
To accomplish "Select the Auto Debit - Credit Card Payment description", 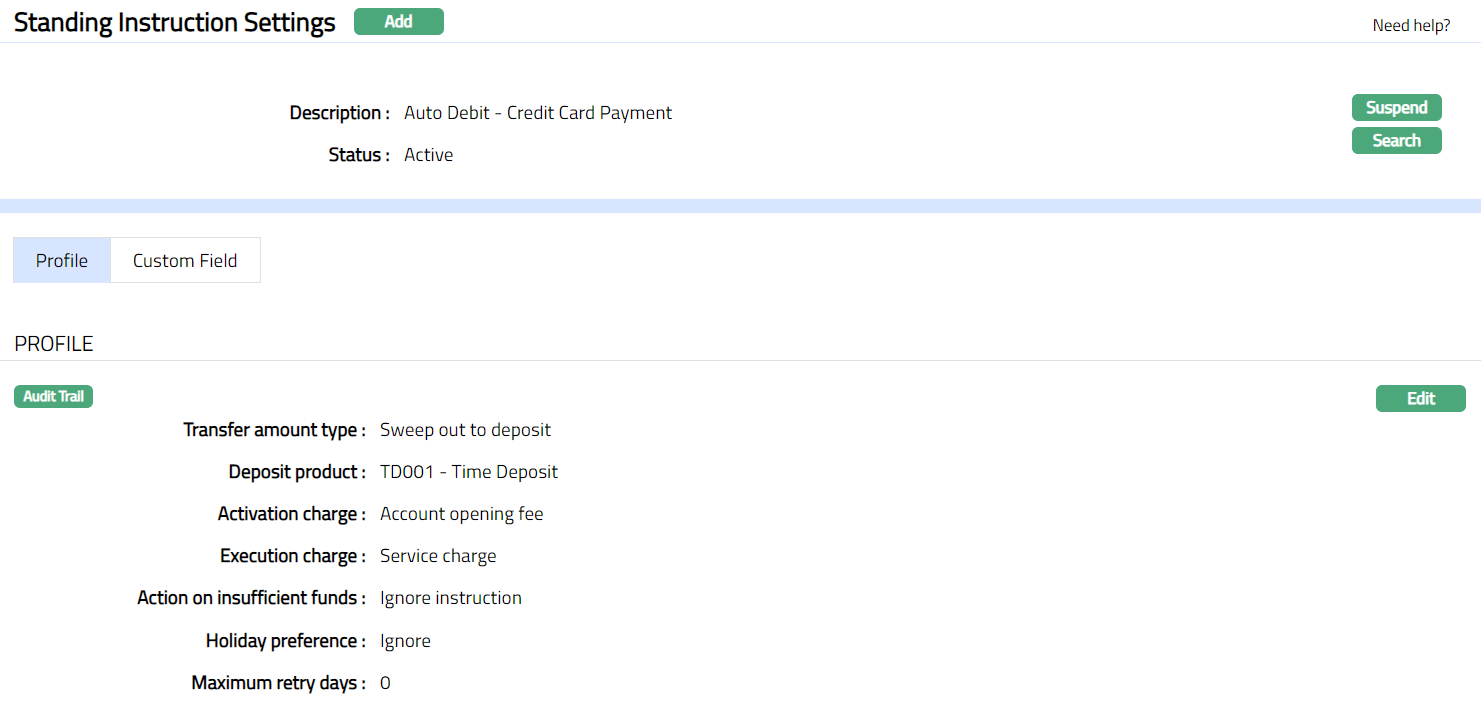I will coord(538,113).
